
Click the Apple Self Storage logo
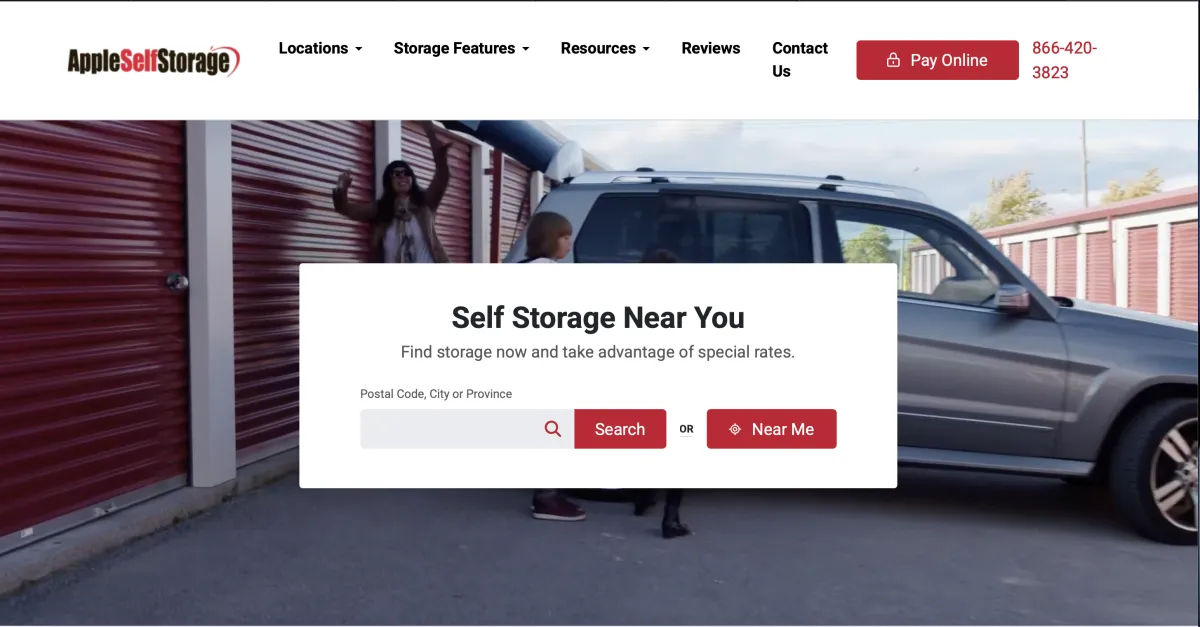click(x=154, y=61)
